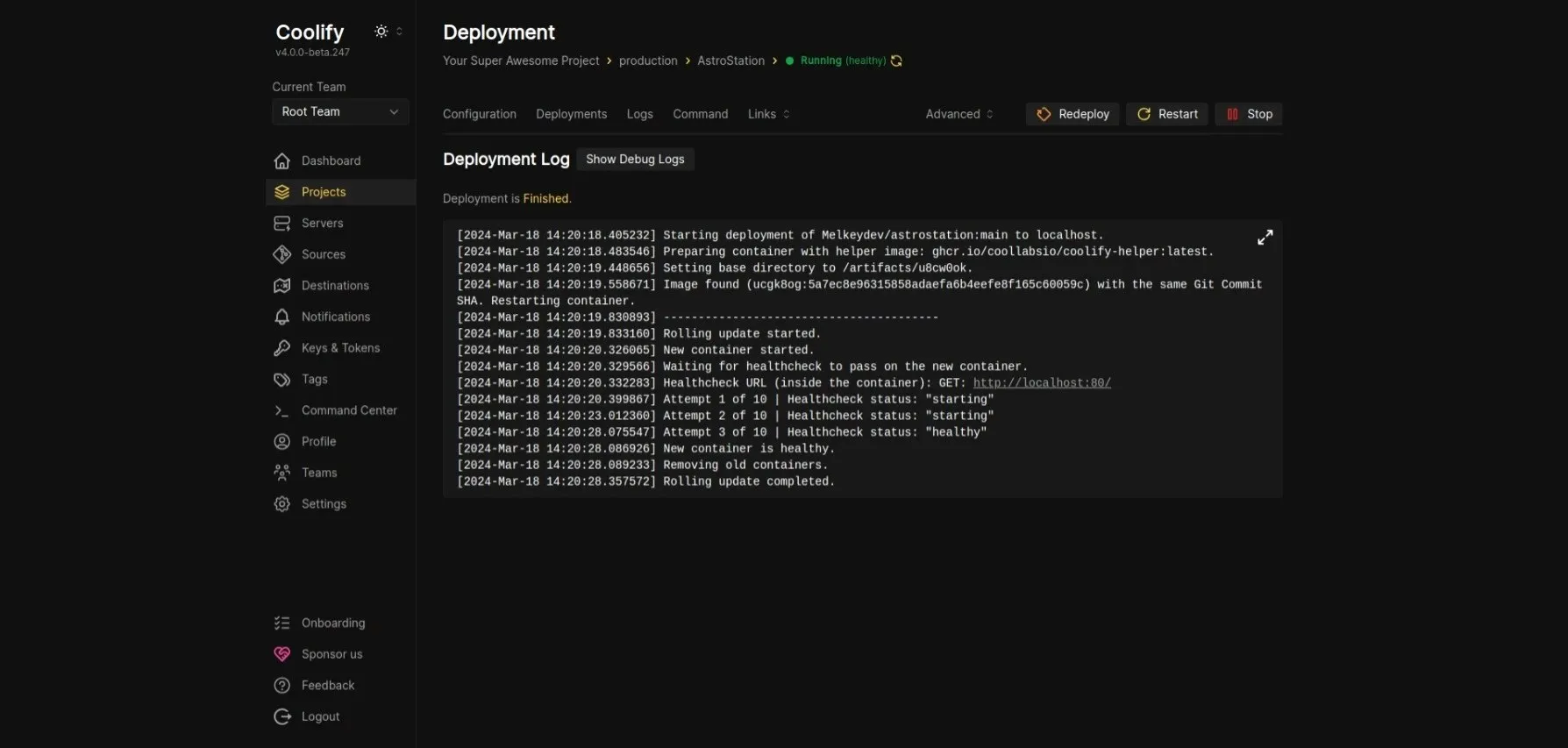Expand the Links dropdown

click(768, 114)
